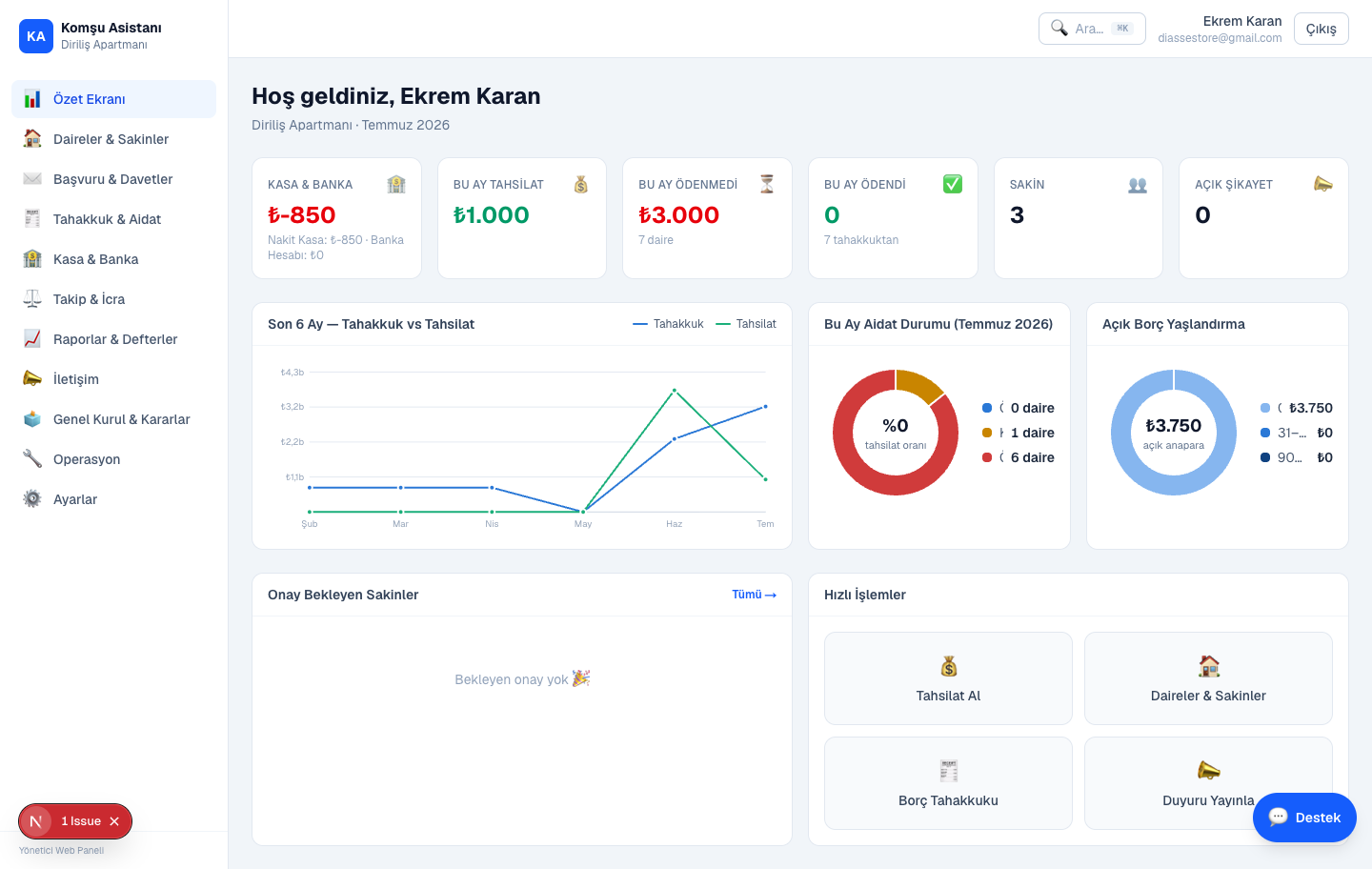
Task: Click the hourglass icon on Bu Ay Ödenmedi card
Action: (x=767, y=185)
